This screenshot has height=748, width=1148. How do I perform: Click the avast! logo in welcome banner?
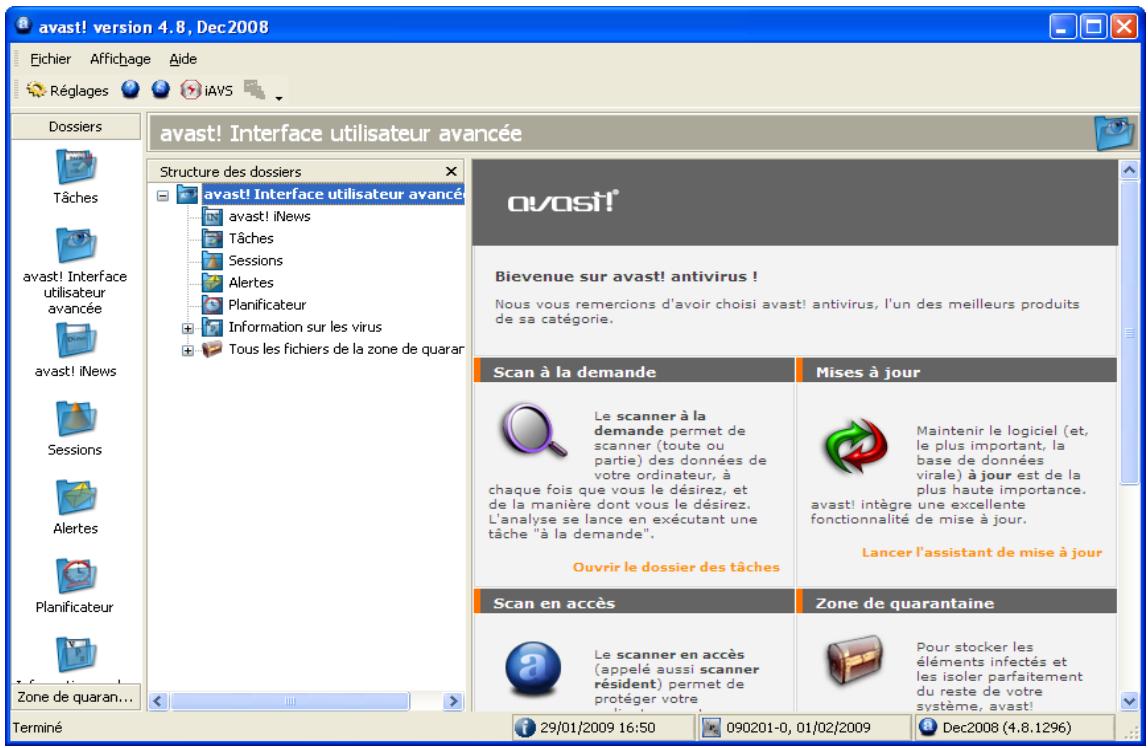(x=563, y=201)
